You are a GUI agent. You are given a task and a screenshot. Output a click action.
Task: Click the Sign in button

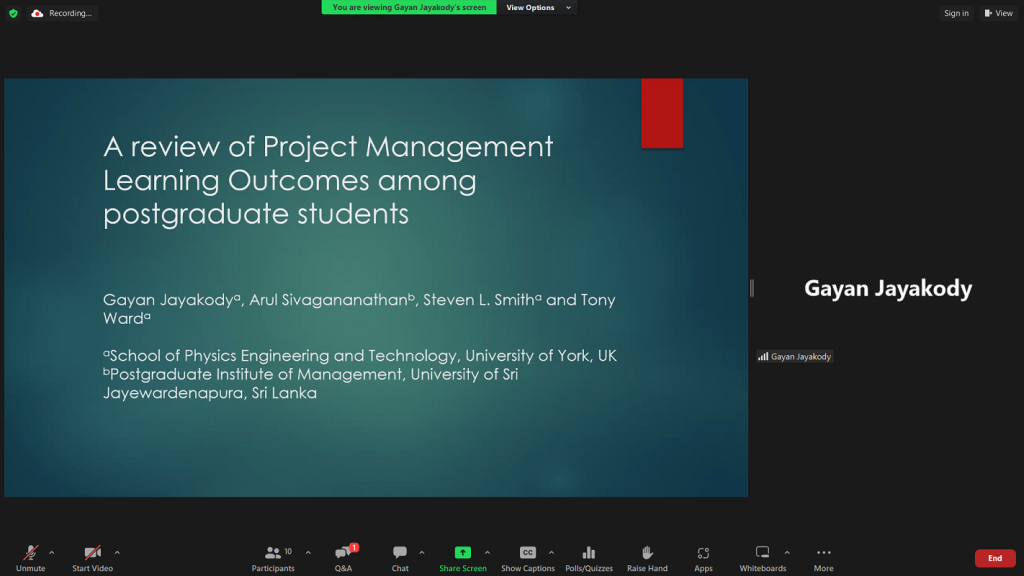pyautogui.click(x=956, y=13)
